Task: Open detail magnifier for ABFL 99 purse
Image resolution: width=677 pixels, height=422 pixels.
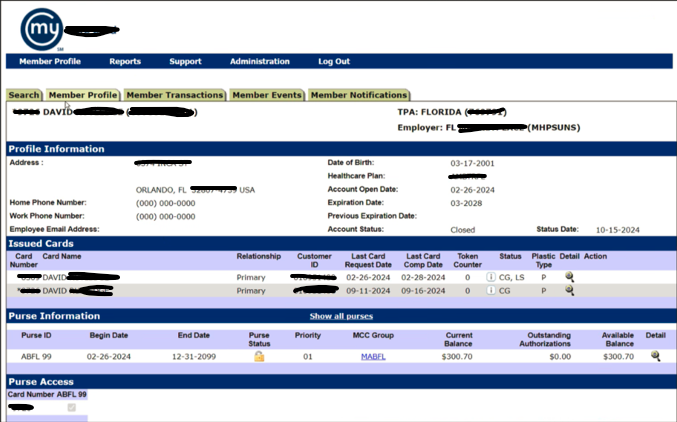Action: pos(655,356)
